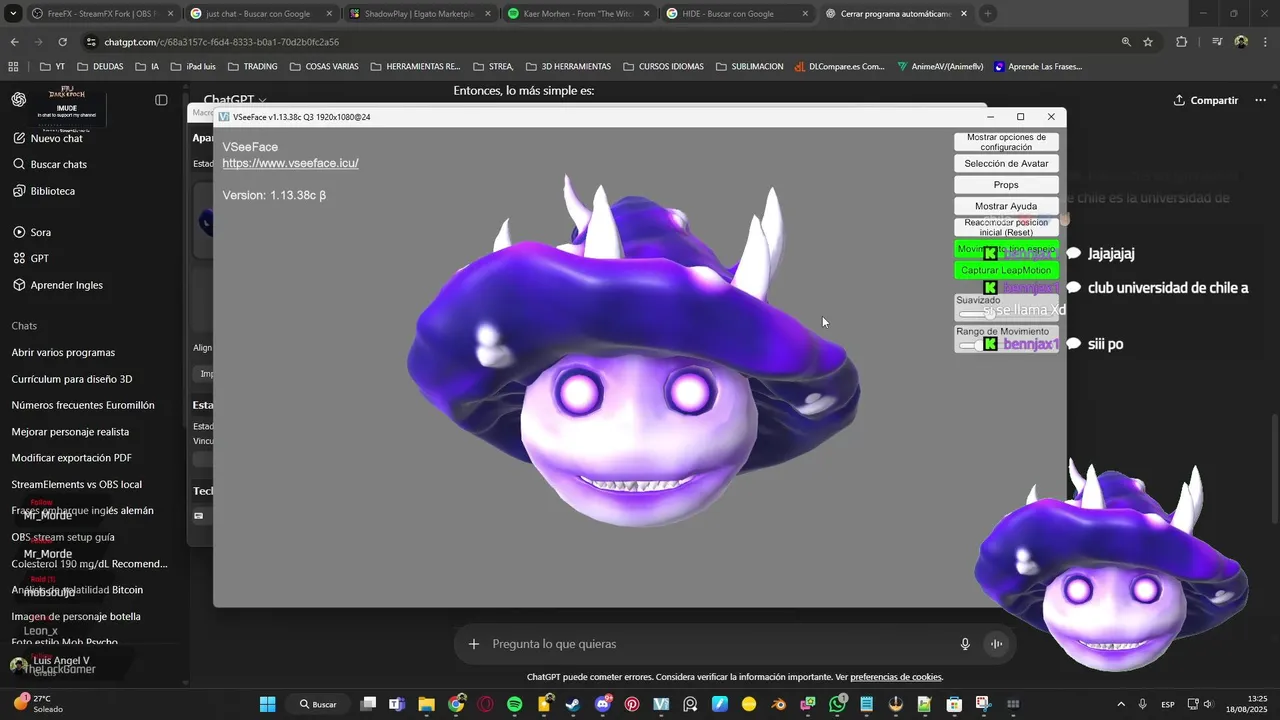Switch to the HIDE Google search tab

tap(738, 14)
